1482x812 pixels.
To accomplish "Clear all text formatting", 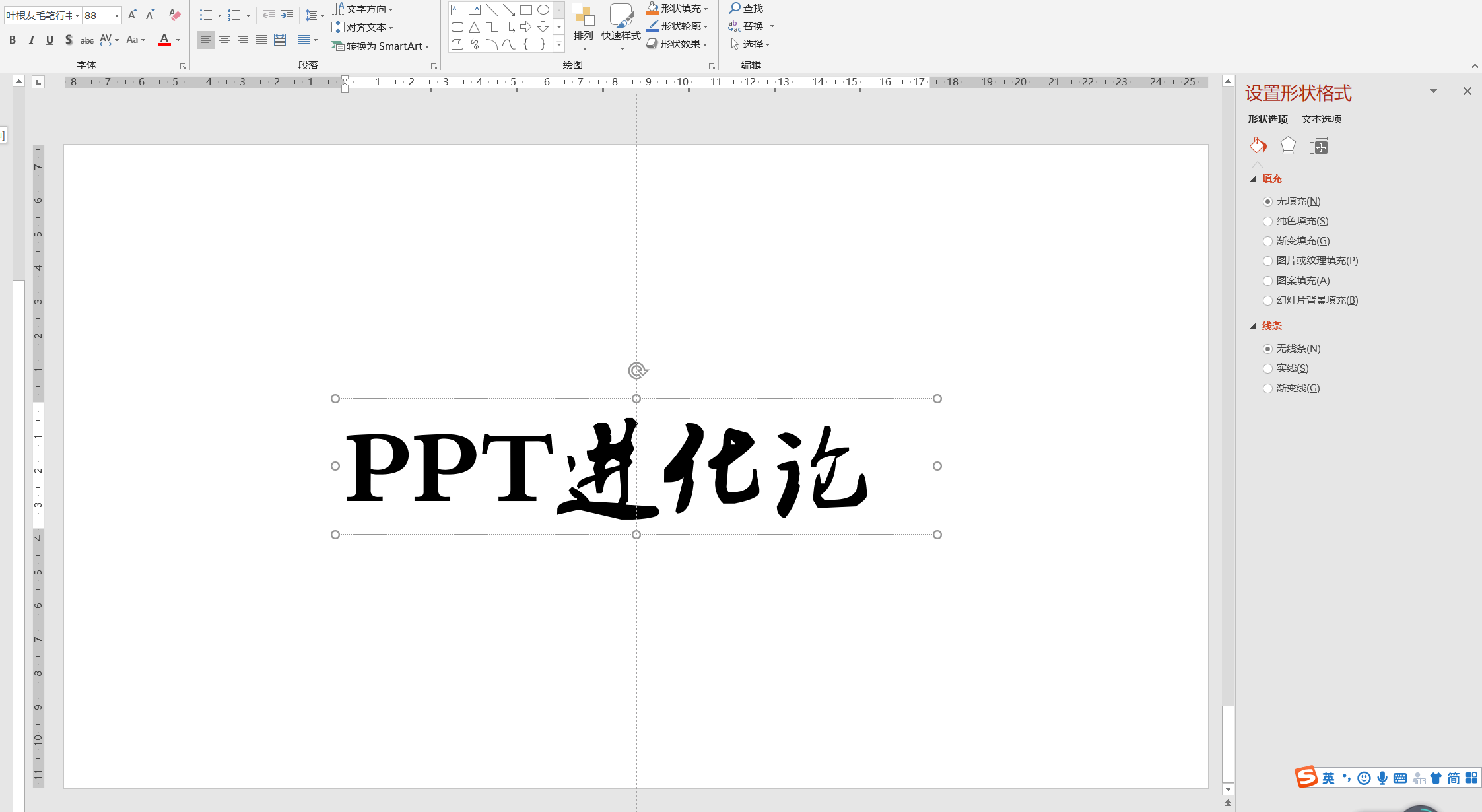I will (x=174, y=15).
